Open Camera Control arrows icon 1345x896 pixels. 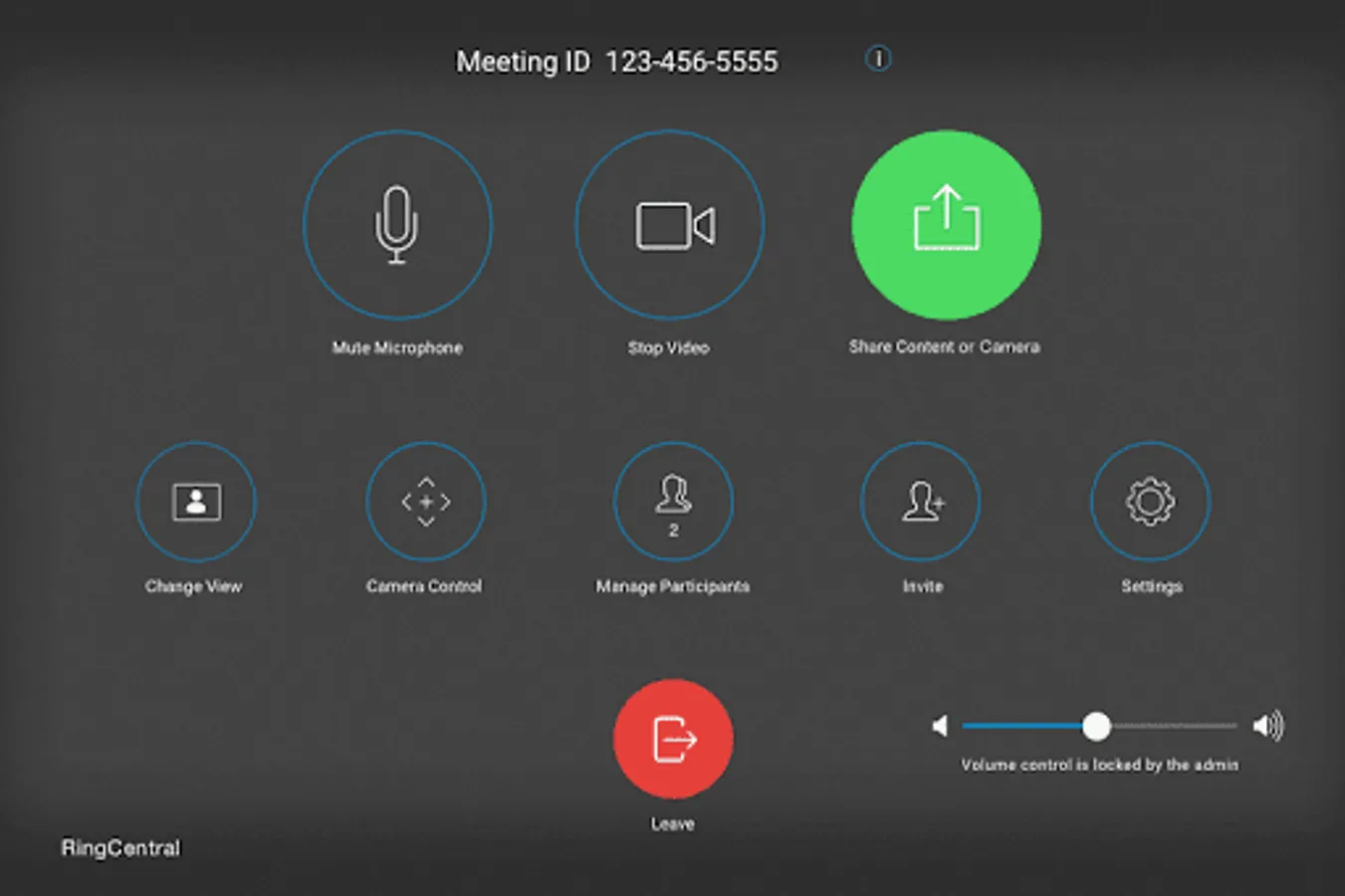point(426,502)
